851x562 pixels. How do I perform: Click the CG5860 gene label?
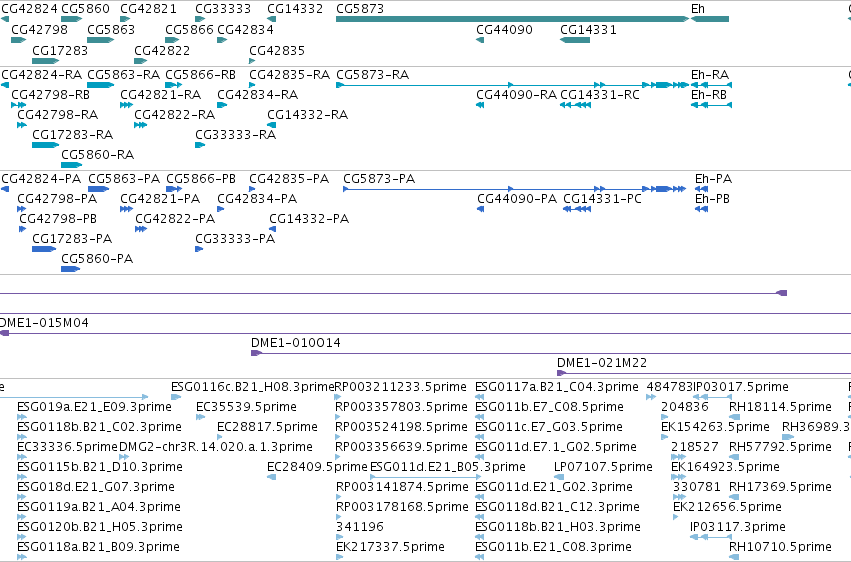(85, 9)
